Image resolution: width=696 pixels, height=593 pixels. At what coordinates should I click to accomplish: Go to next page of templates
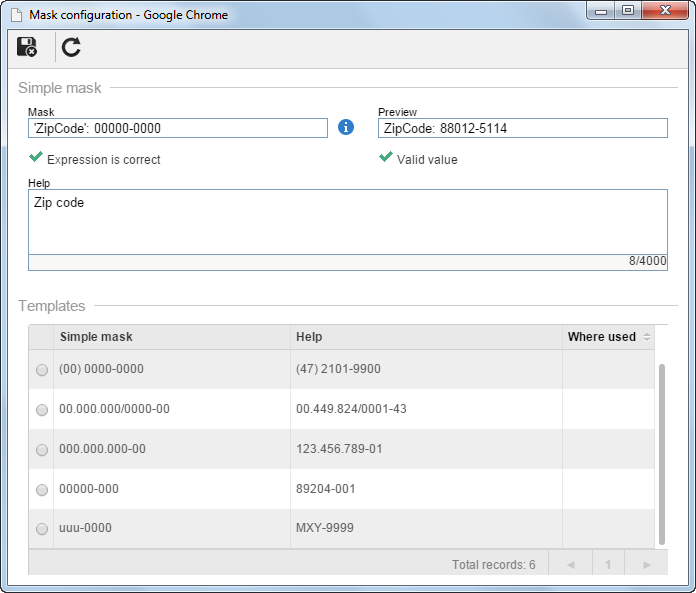pos(647,565)
